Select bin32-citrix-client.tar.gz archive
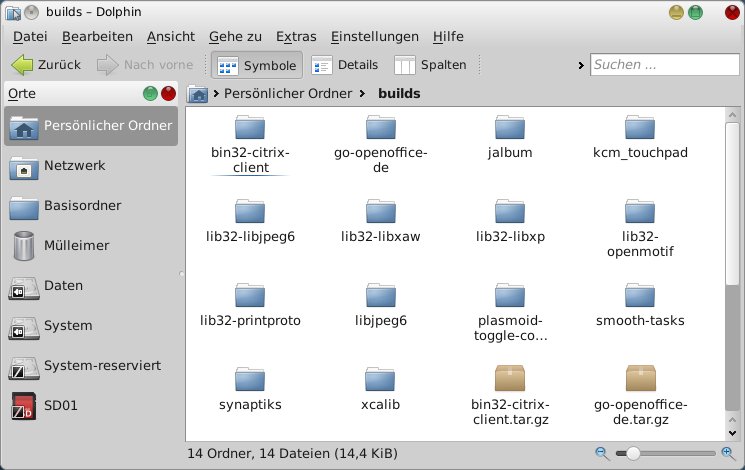The width and height of the screenshot is (745, 470). (x=510, y=396)
